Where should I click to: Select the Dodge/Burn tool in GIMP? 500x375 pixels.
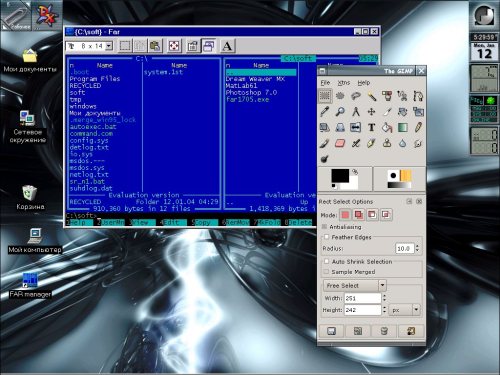click(x=325, y=159)
